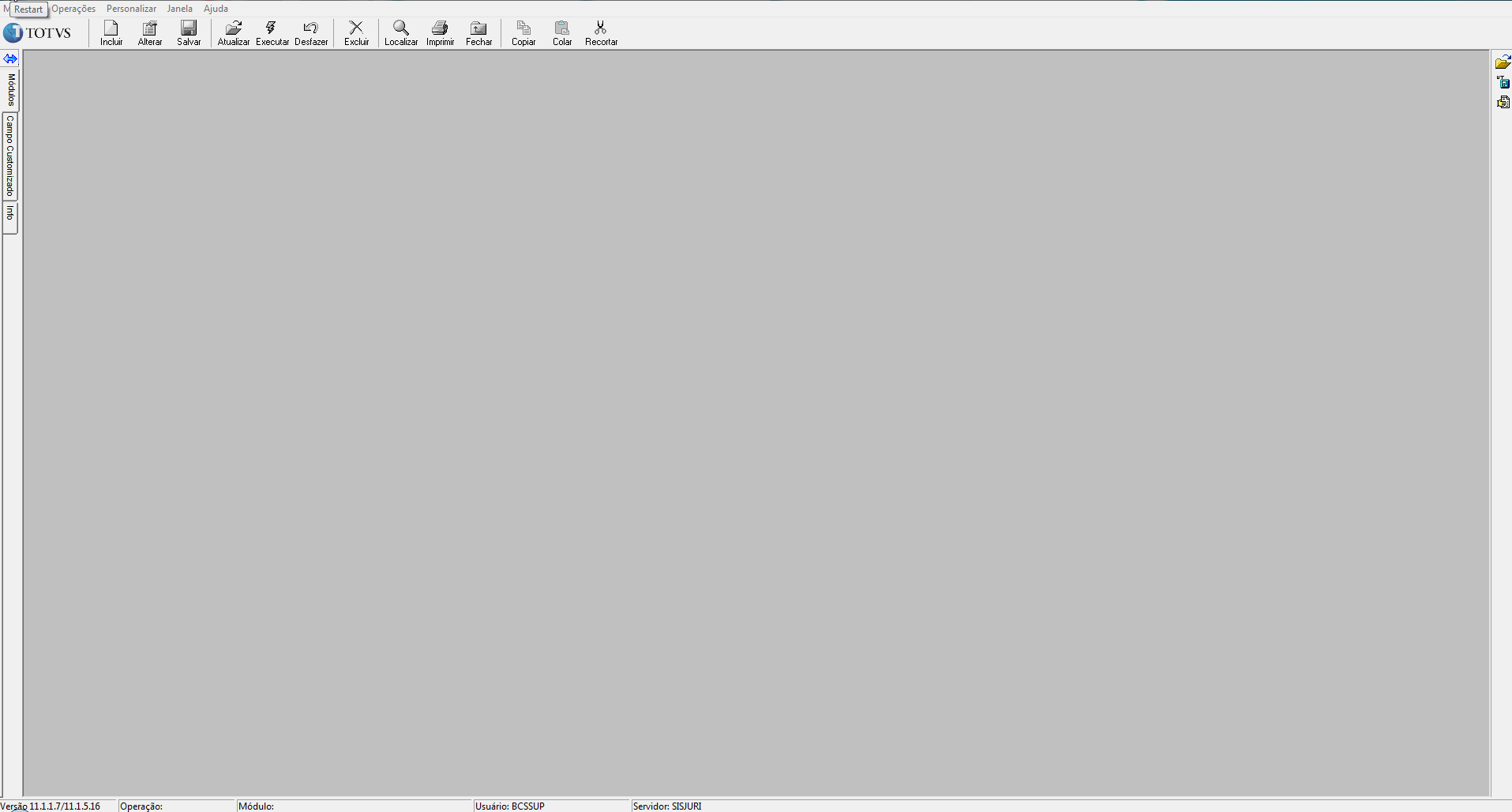Click the Imprimir printer icon

pyautogui.click(x=440, y=33)
